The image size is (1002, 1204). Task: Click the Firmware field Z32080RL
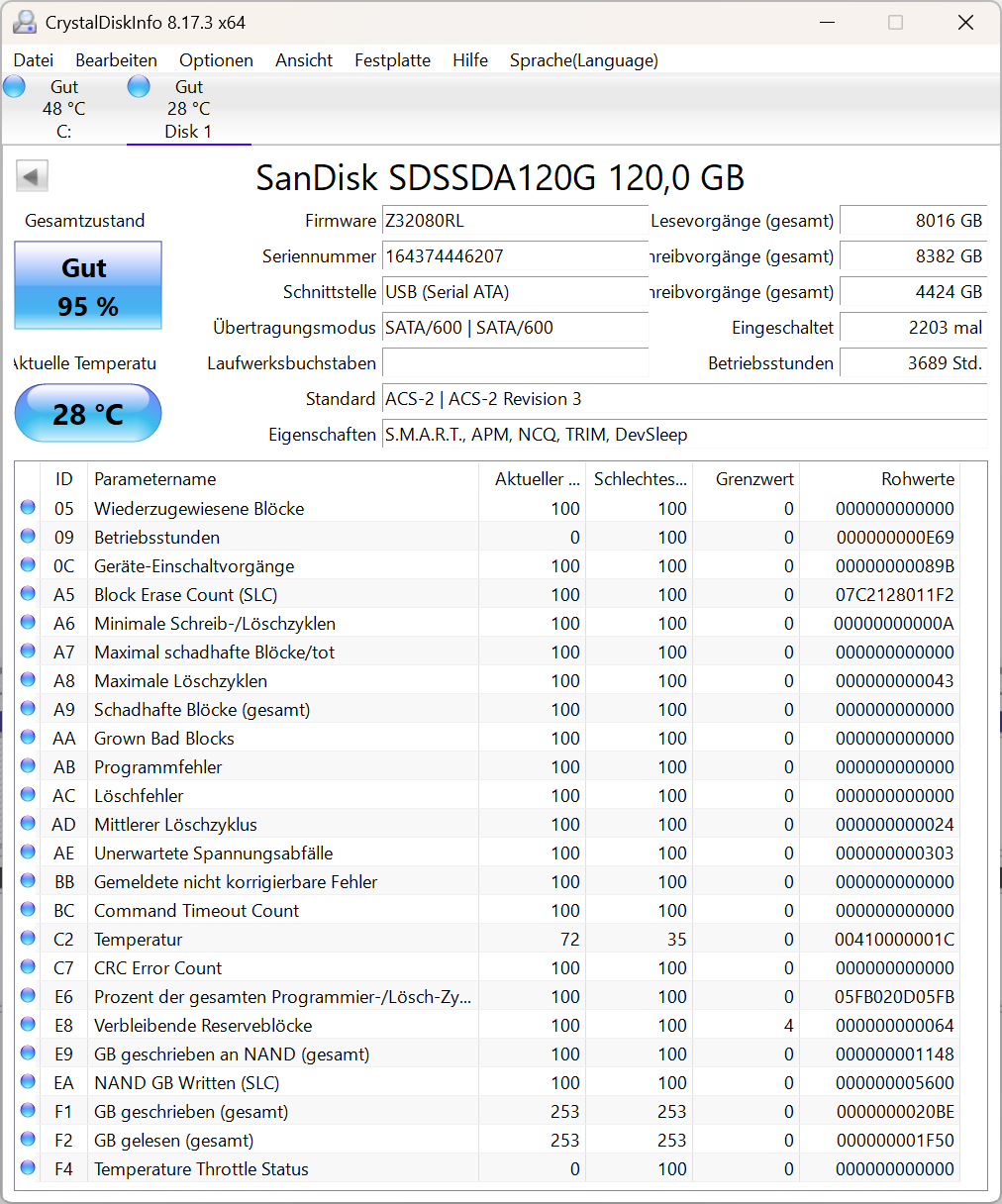pyautogui.click(x=515, y=221)
